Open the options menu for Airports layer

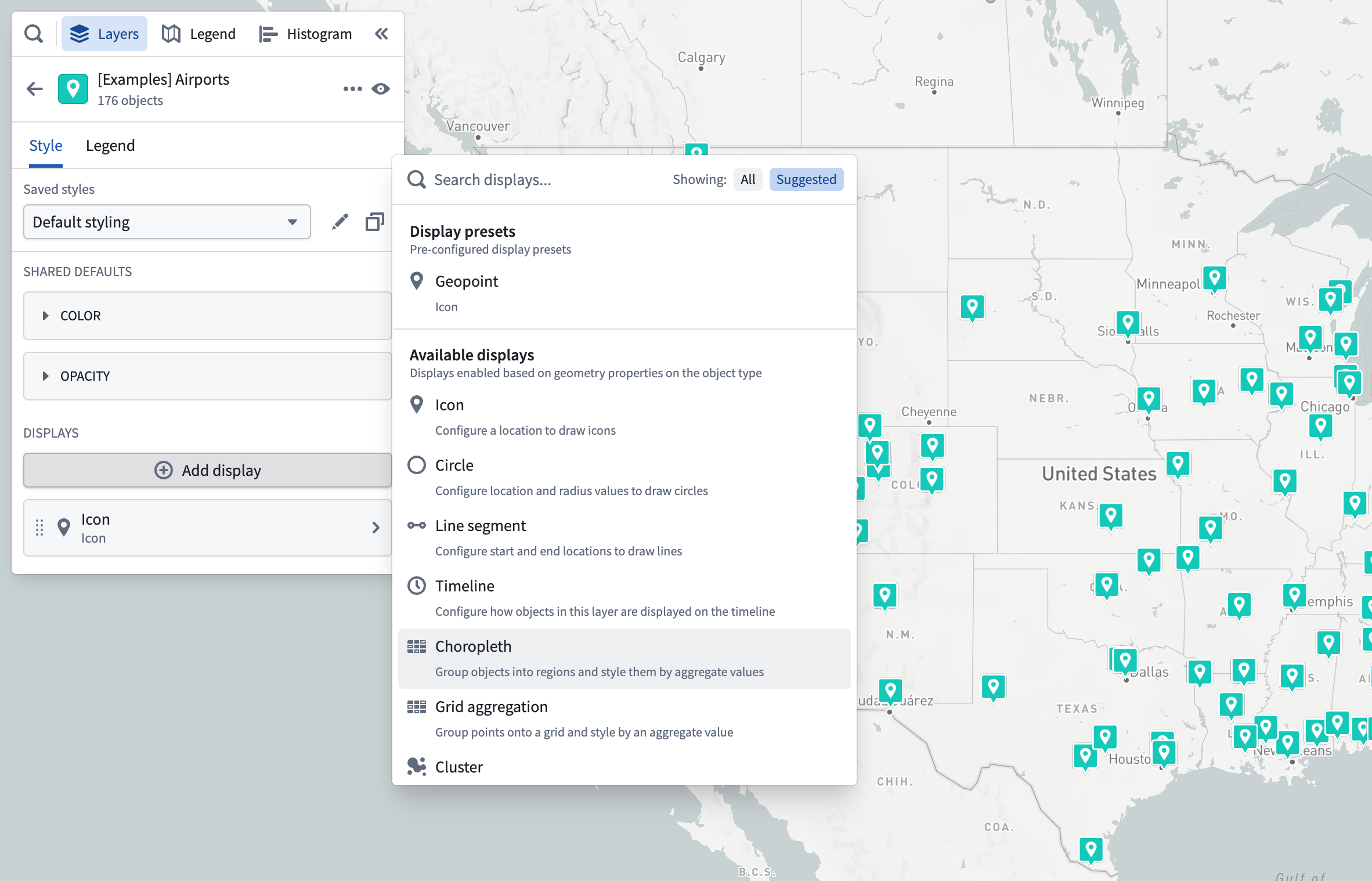(x=352, y=89)
